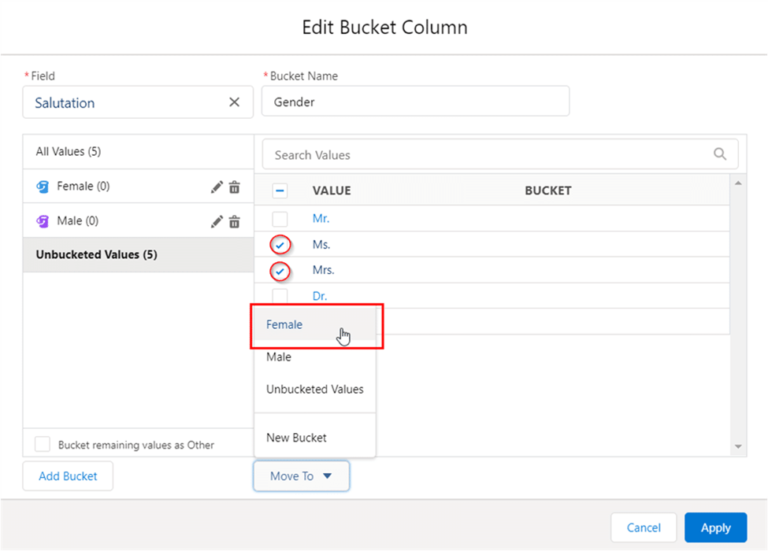Check the Dr. value checkbox

point(280,296)
